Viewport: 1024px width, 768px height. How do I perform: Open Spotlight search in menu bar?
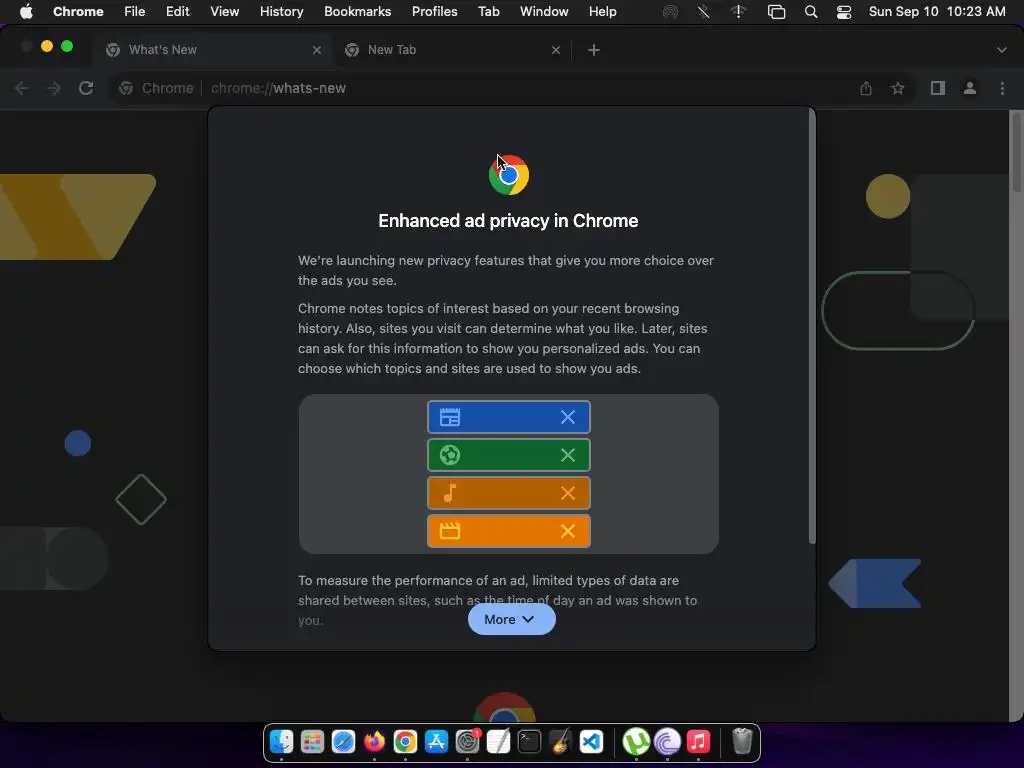[x=810, y=11]
